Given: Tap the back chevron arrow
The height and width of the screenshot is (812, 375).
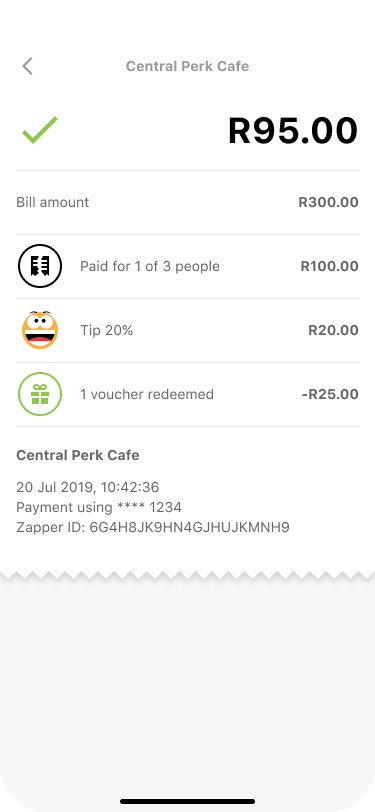Looking at the screenshot, I should click(27, 66).
